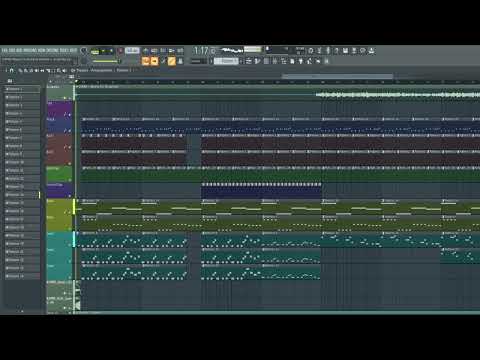Mute the top audio track
This screenshot has height=360, width=480.
click(x=70, y=98)
